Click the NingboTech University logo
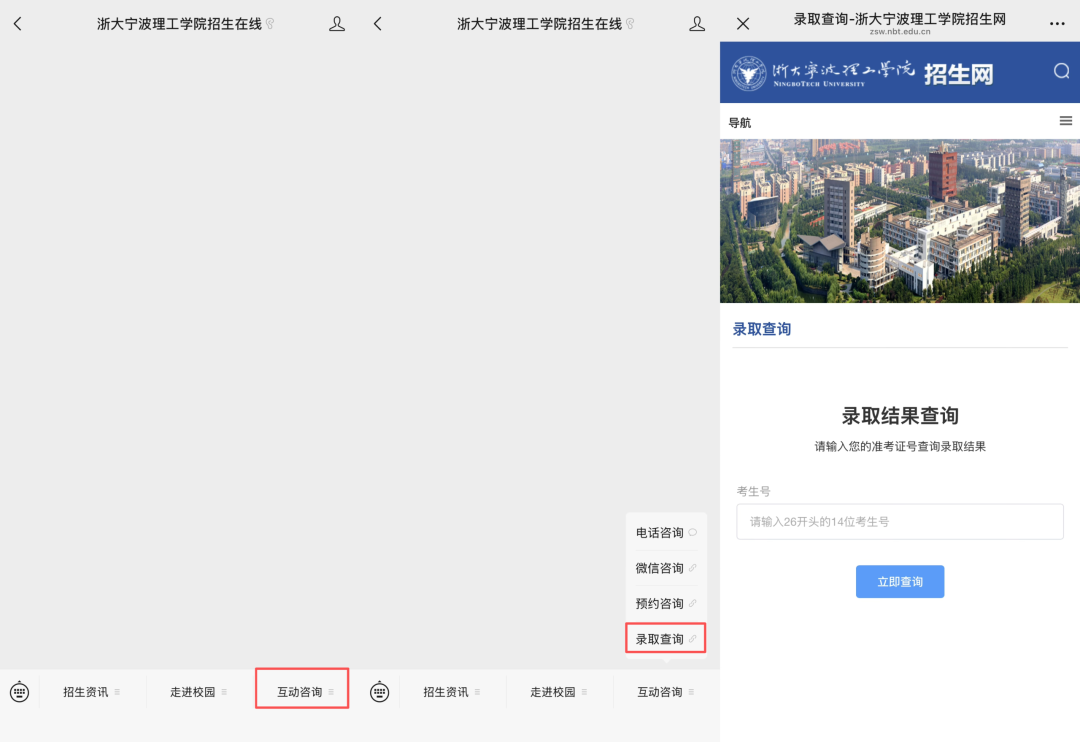Image resolution: width=1080 pixels, height=742 pixels. coord(823,73)
